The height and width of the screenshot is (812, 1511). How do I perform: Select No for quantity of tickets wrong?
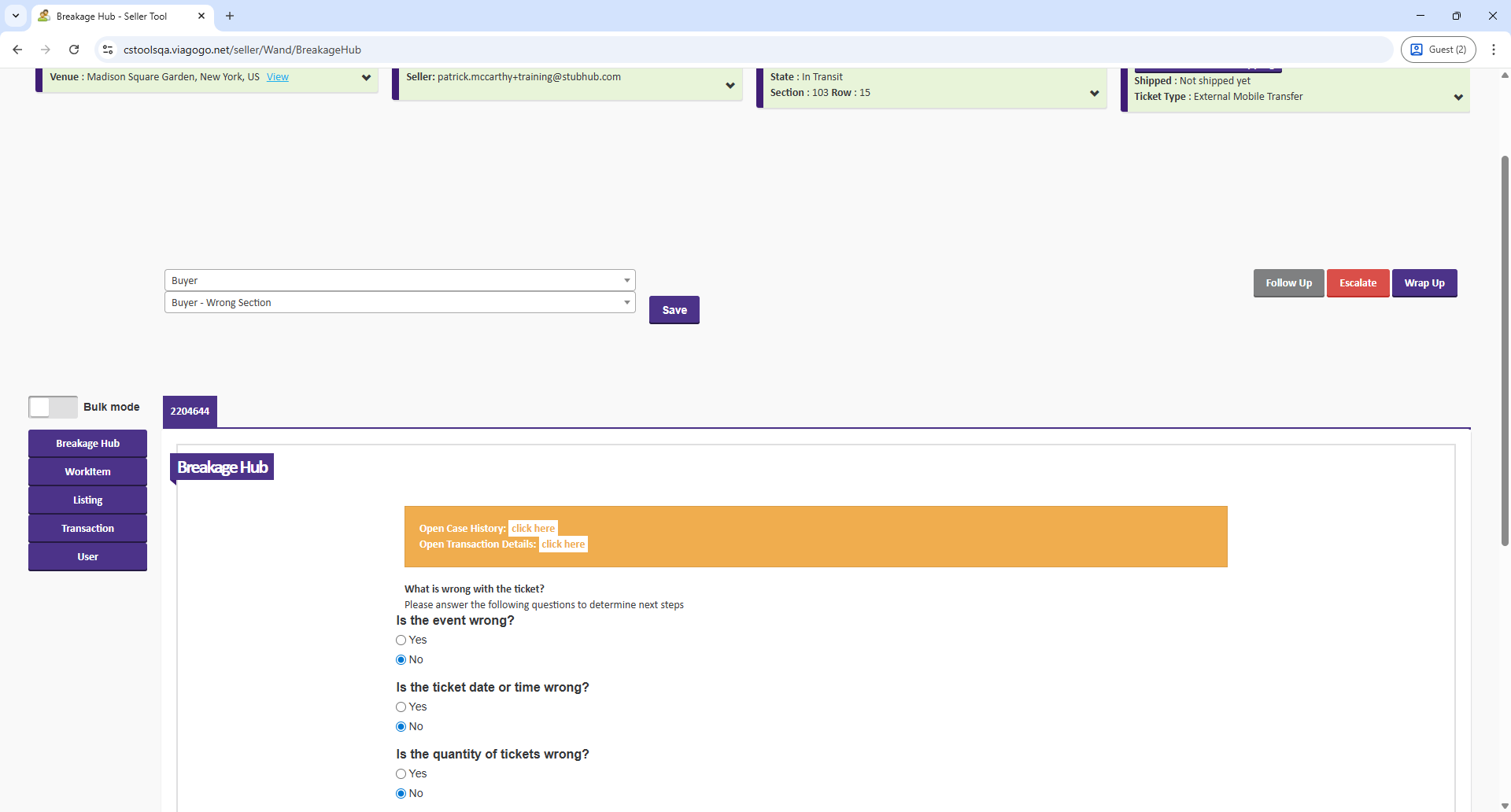401,794
